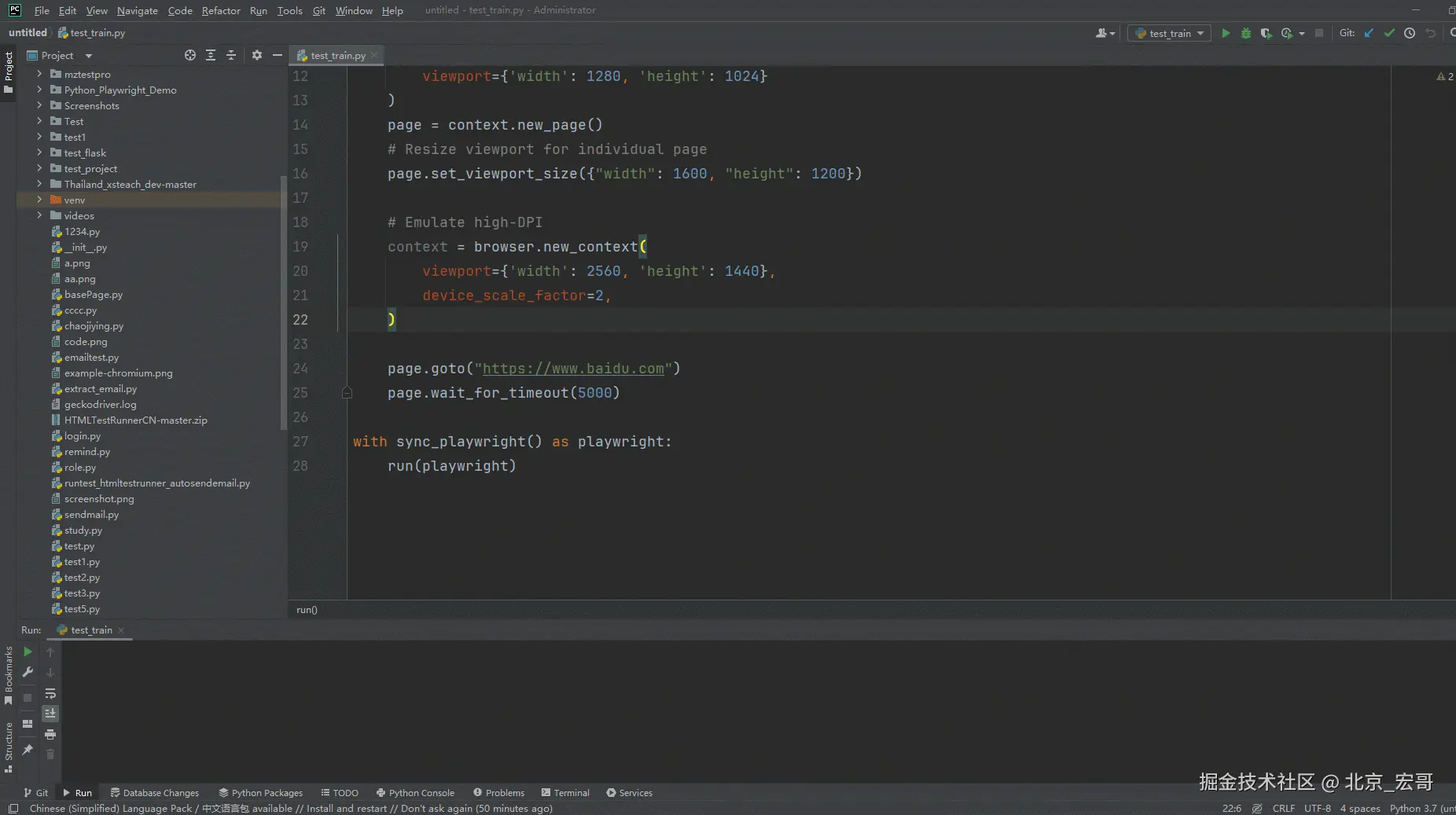Expand the Python_Playwright_Demo folder
Screen dimensions: 1456x815
[x=39, y=90]
